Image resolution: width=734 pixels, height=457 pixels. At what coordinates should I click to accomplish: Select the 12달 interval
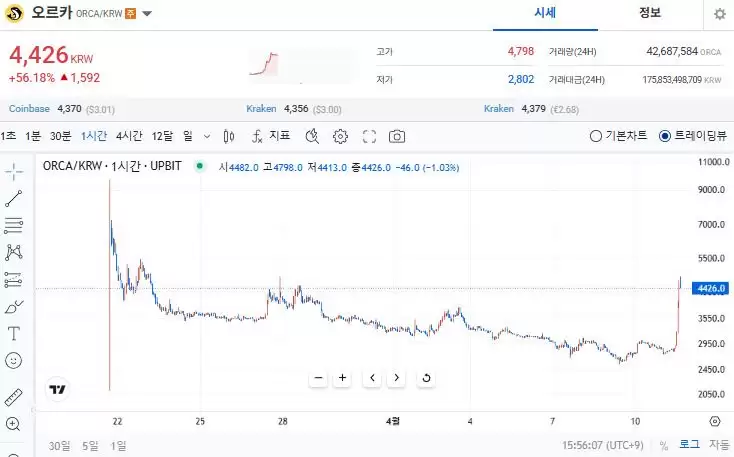click(x=162, y=136)
